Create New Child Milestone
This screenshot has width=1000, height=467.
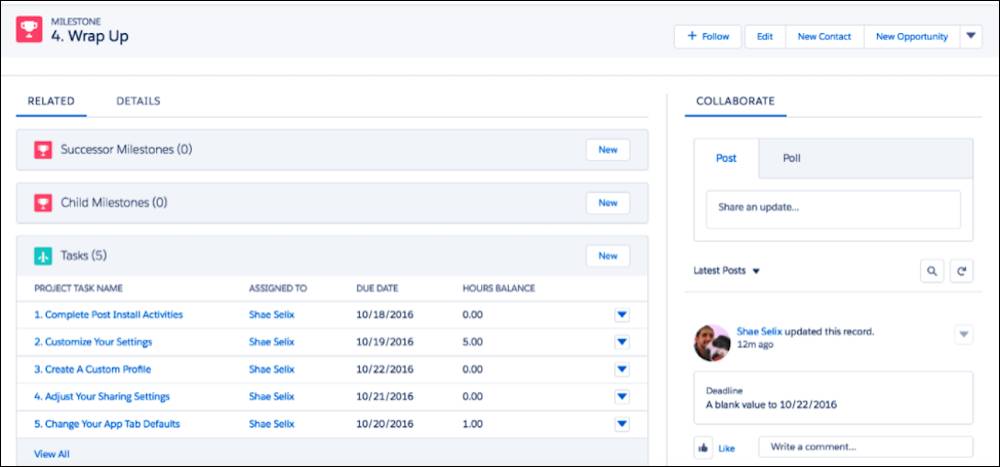pos(608,203)
